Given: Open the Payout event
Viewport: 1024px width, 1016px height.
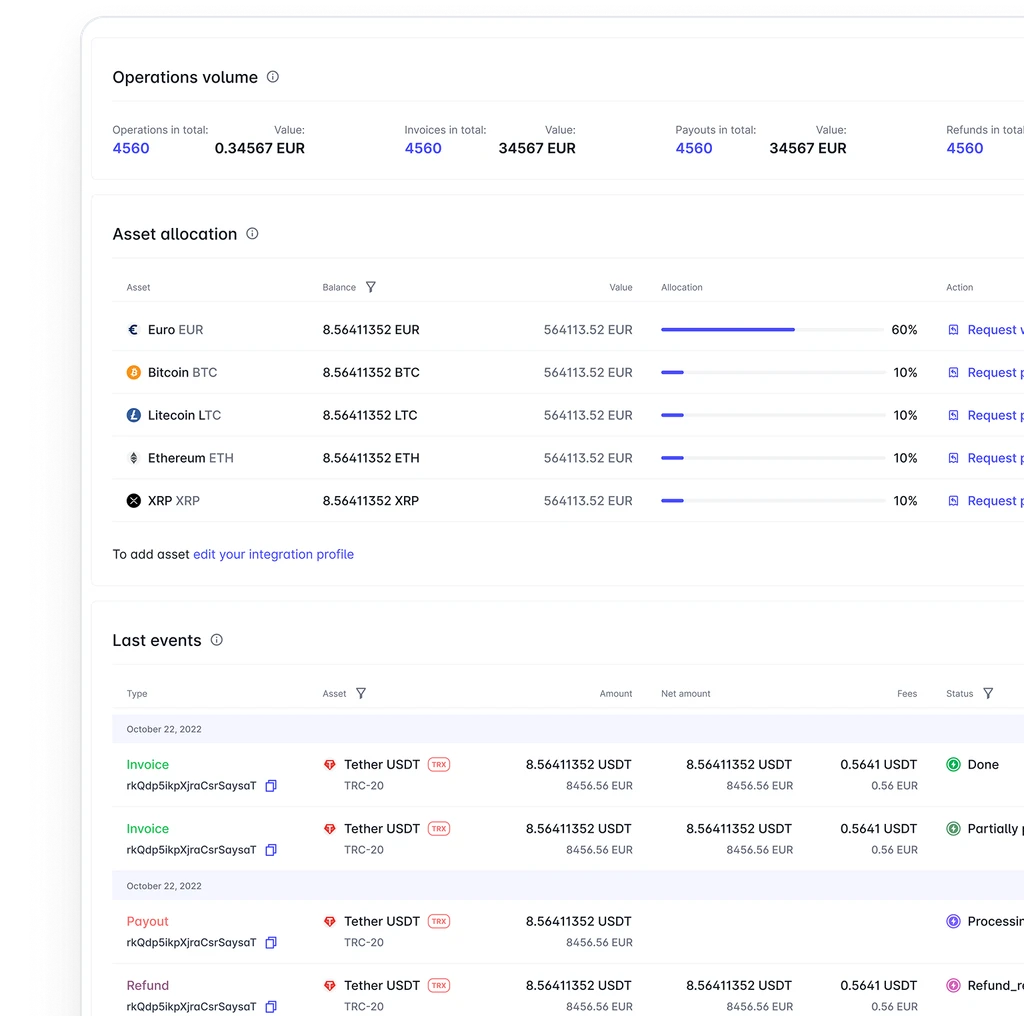Looking at the screenshot, I should 148,921.
